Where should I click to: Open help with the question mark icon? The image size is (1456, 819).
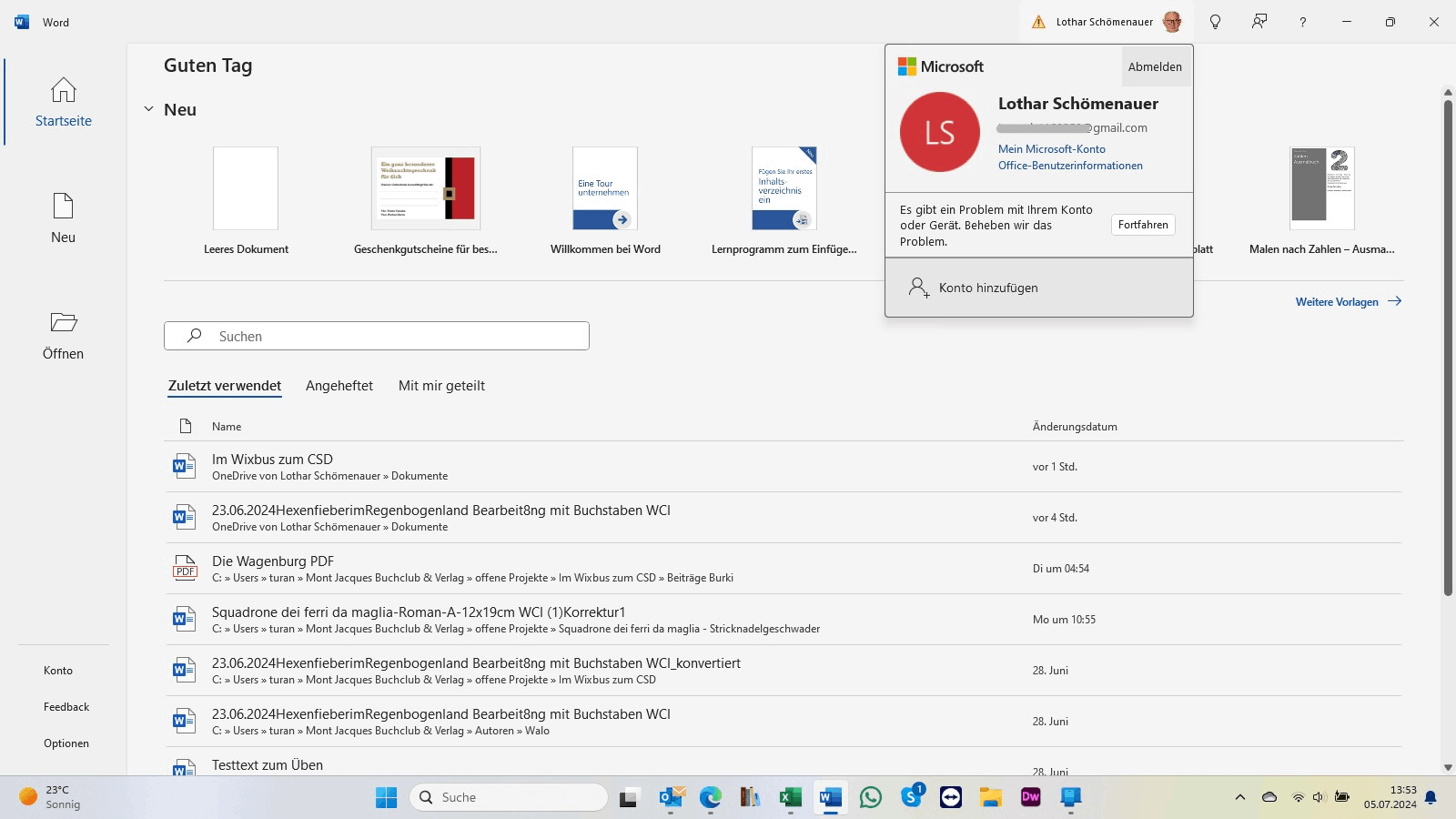1303,22
